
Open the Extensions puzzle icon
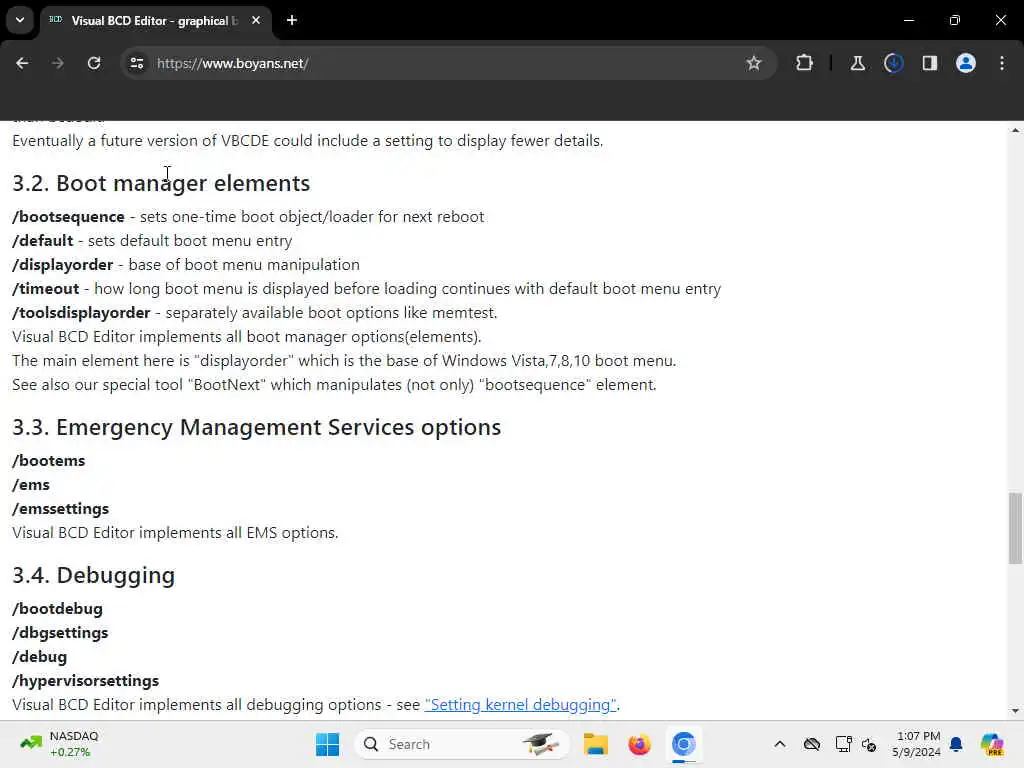pos(804,63)
